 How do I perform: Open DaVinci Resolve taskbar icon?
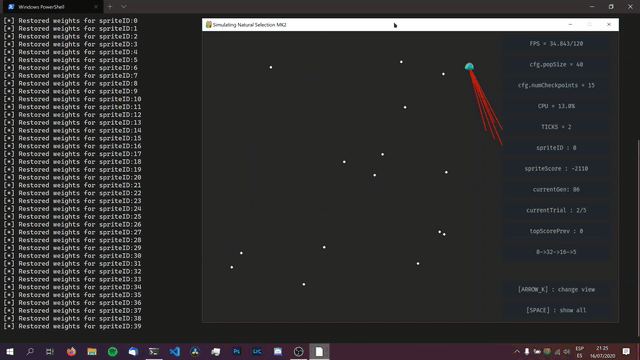point(195,351)
